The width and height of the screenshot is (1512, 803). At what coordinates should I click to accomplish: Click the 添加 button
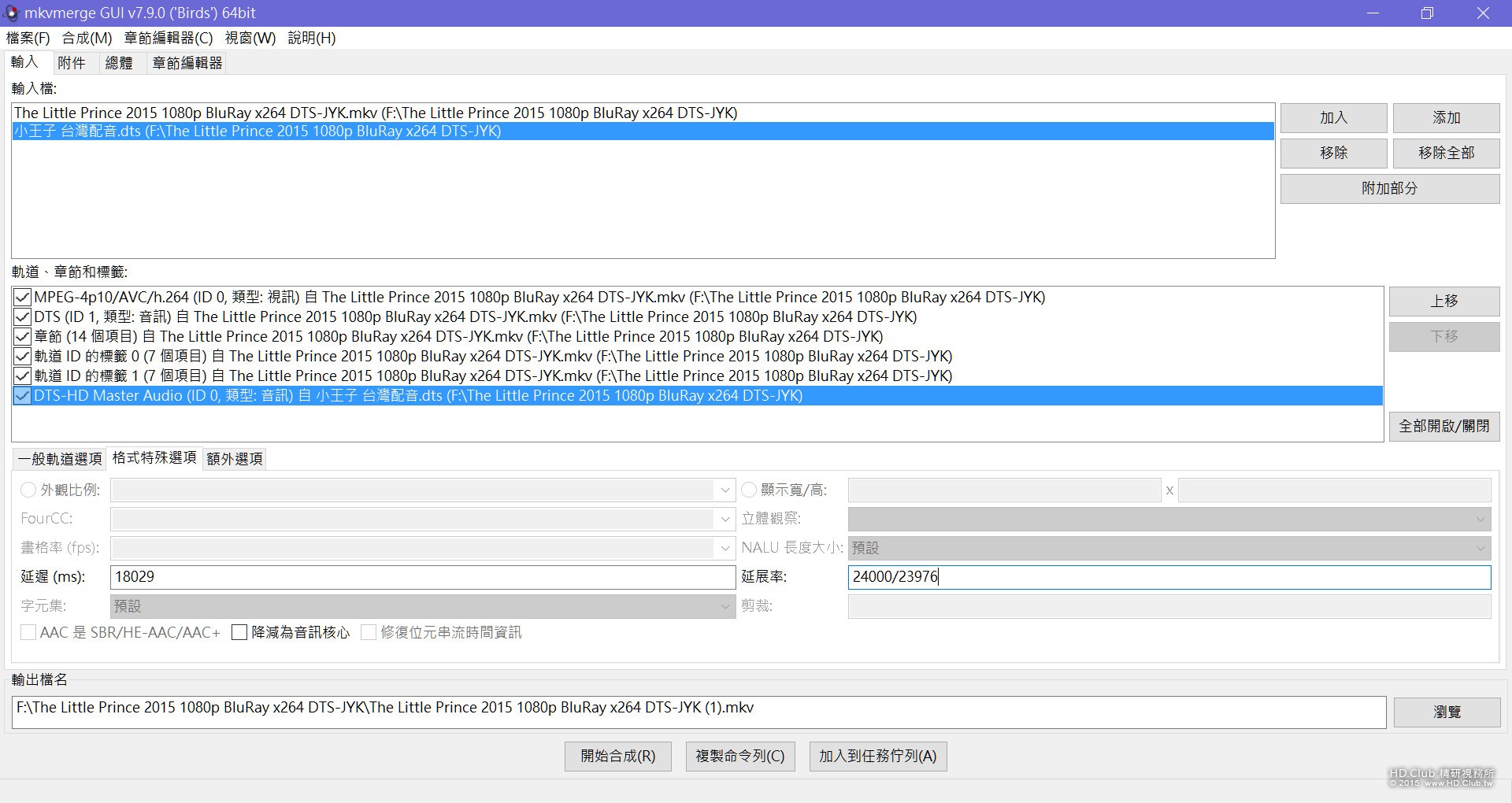coord(1447,118)
